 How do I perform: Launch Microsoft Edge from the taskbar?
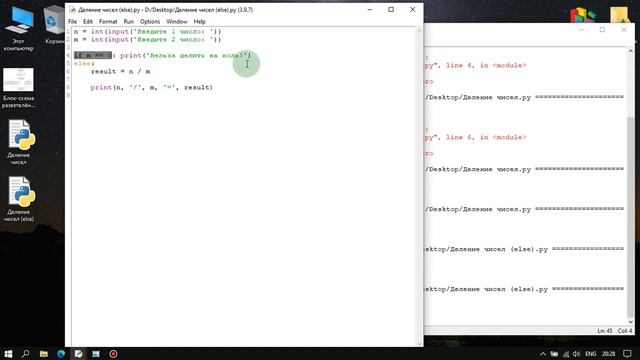(61, 354)
